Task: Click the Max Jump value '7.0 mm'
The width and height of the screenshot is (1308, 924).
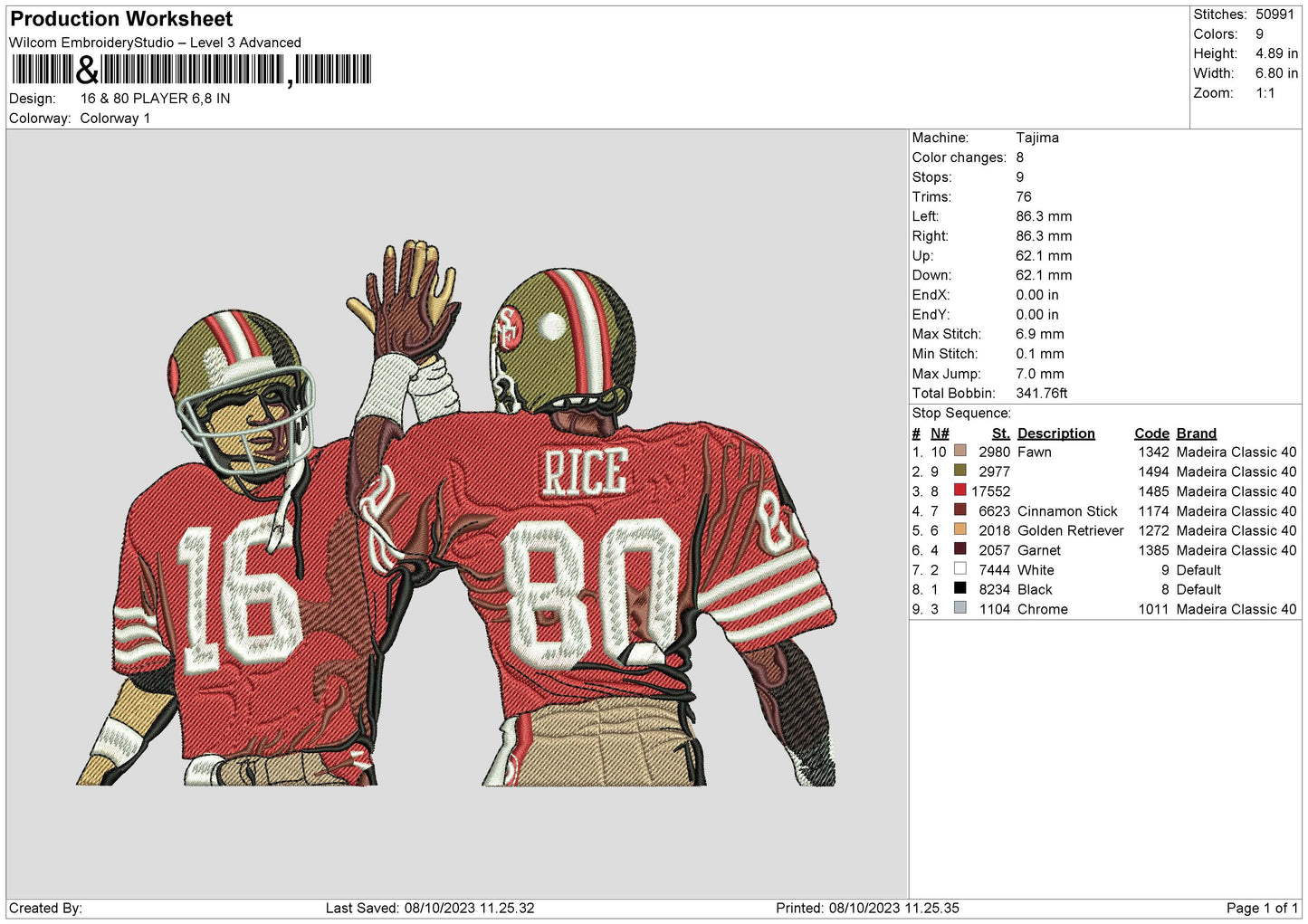Action: 1040,374
